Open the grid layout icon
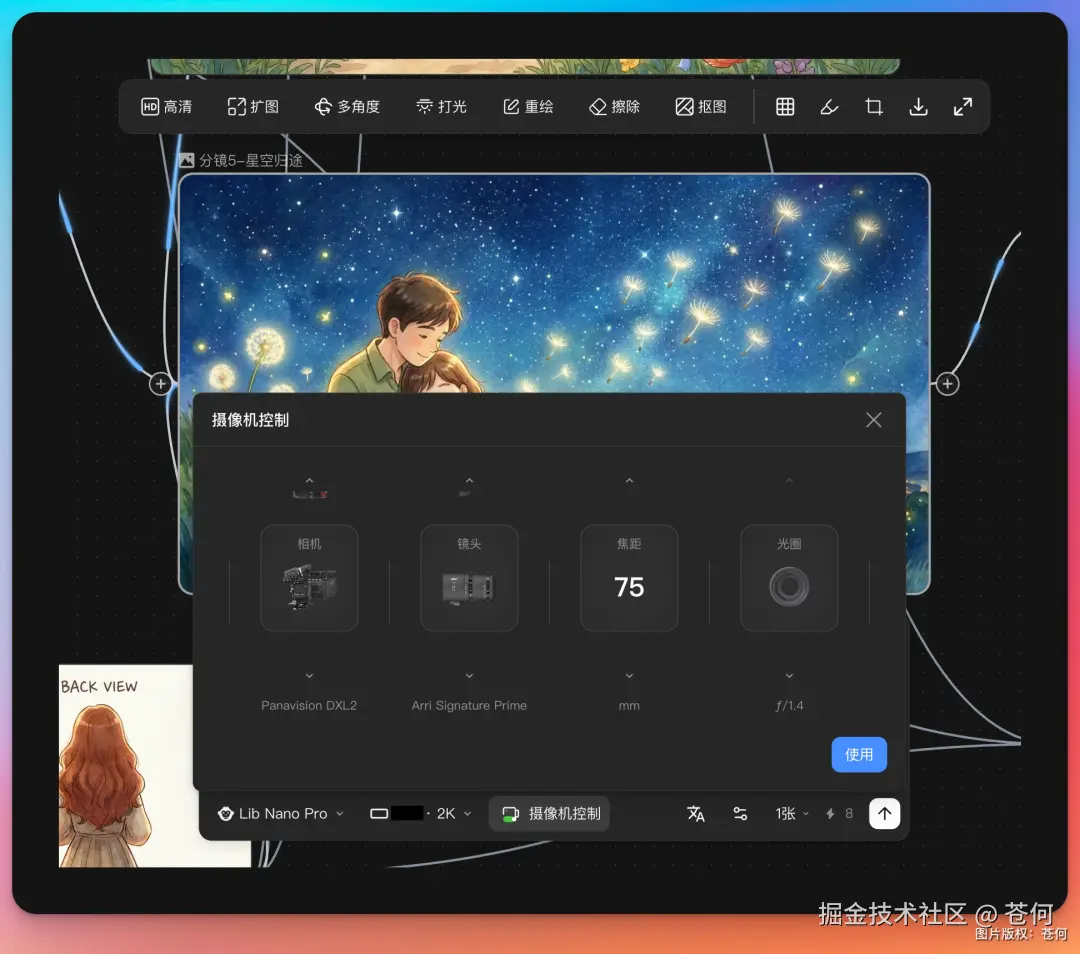The image size is (1080, 954). click(x=784, y=106)
